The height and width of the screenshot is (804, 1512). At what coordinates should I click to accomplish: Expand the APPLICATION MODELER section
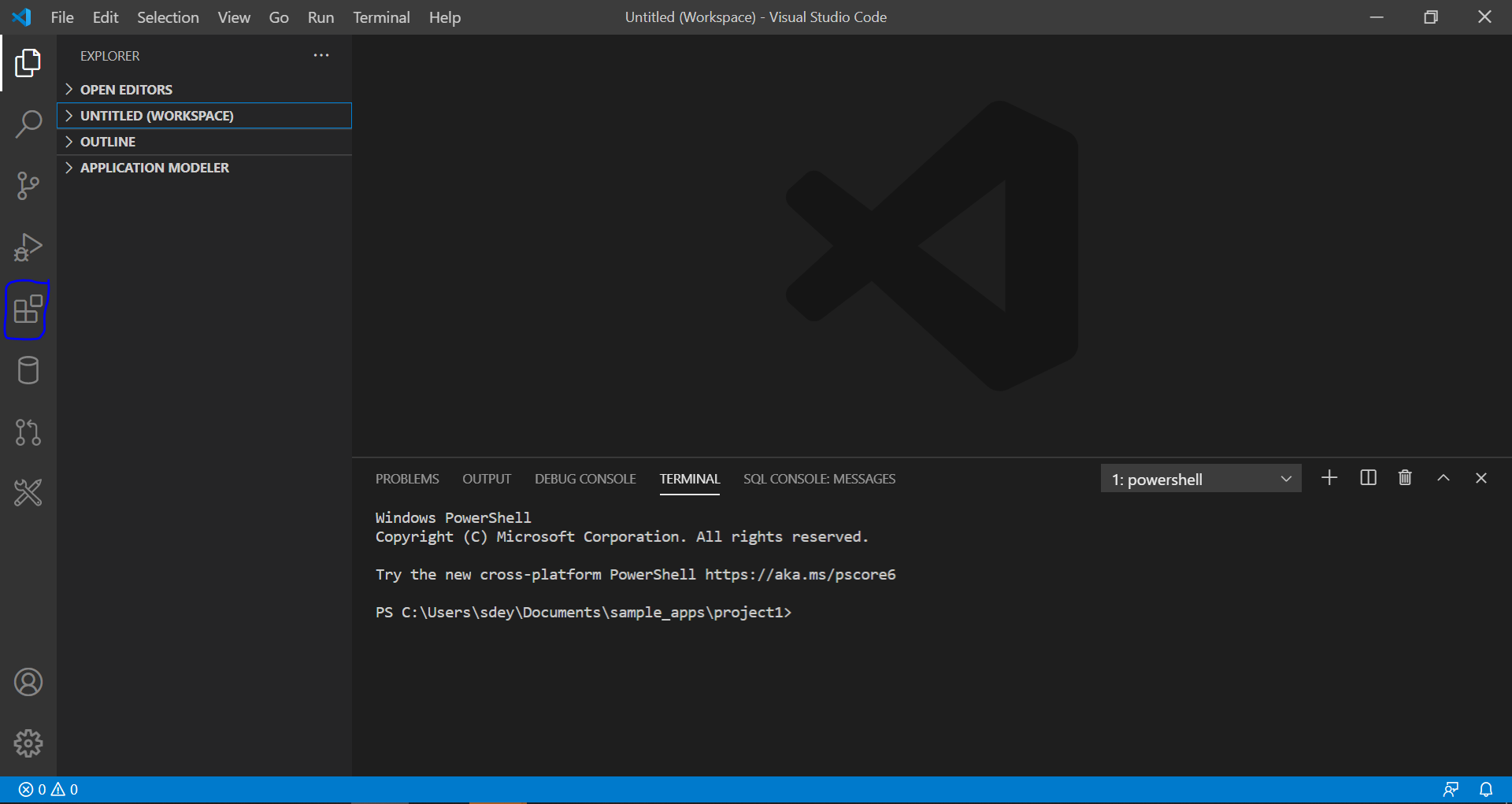point(154,167)
